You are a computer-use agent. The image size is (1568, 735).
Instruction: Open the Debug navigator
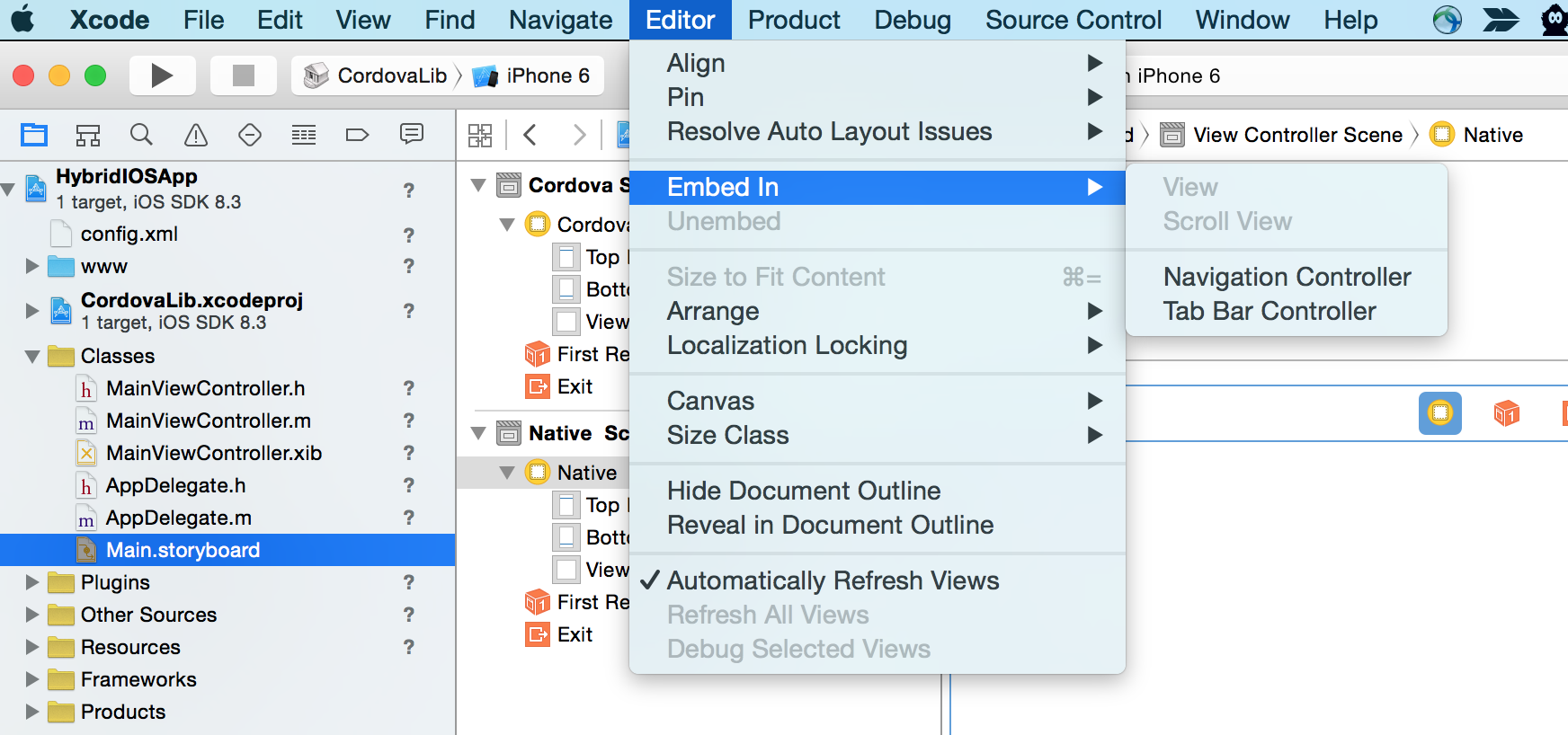(304, 135)
